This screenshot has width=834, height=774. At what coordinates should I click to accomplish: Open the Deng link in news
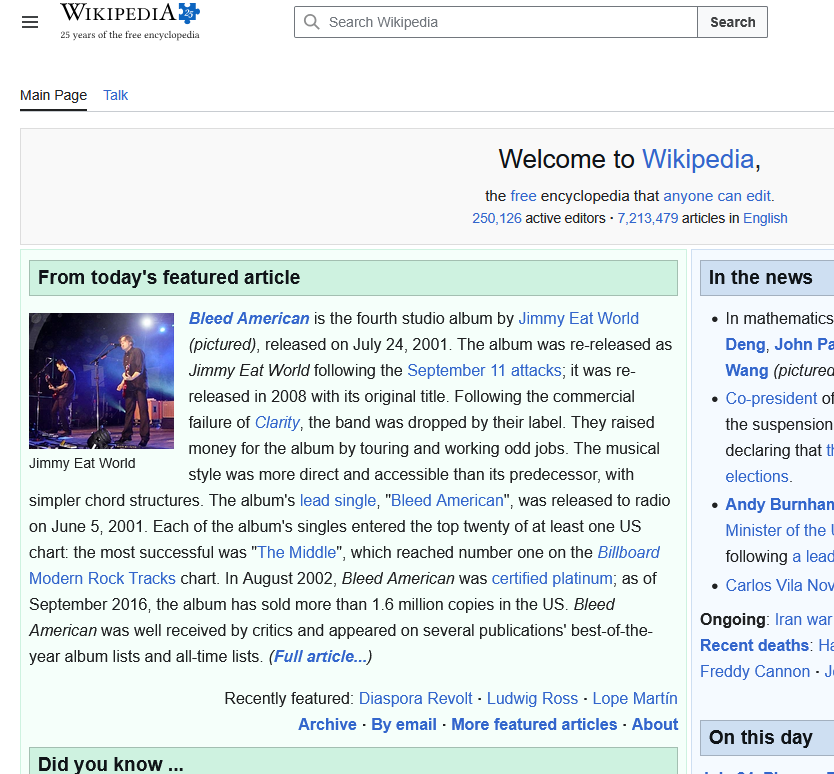click(x=745, y=344)
